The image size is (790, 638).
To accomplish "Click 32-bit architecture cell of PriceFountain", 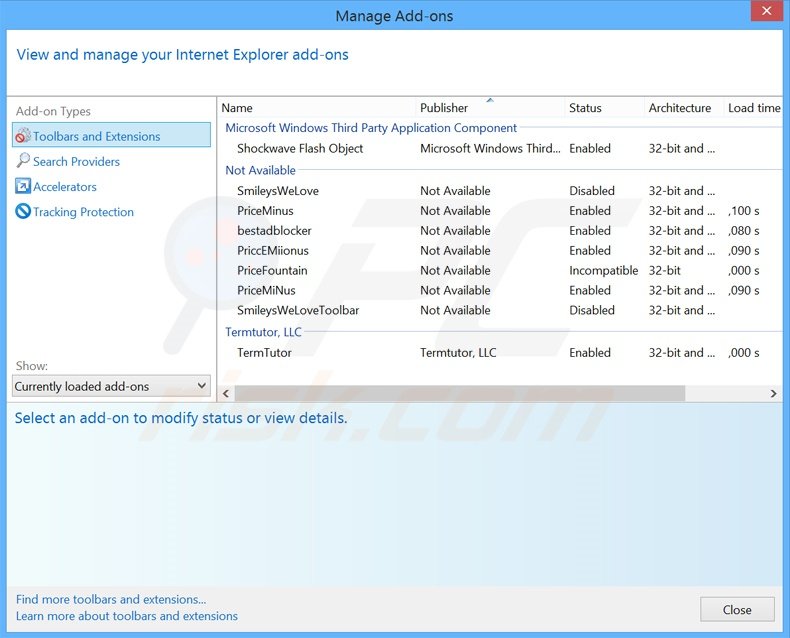I will pos(665,271).
